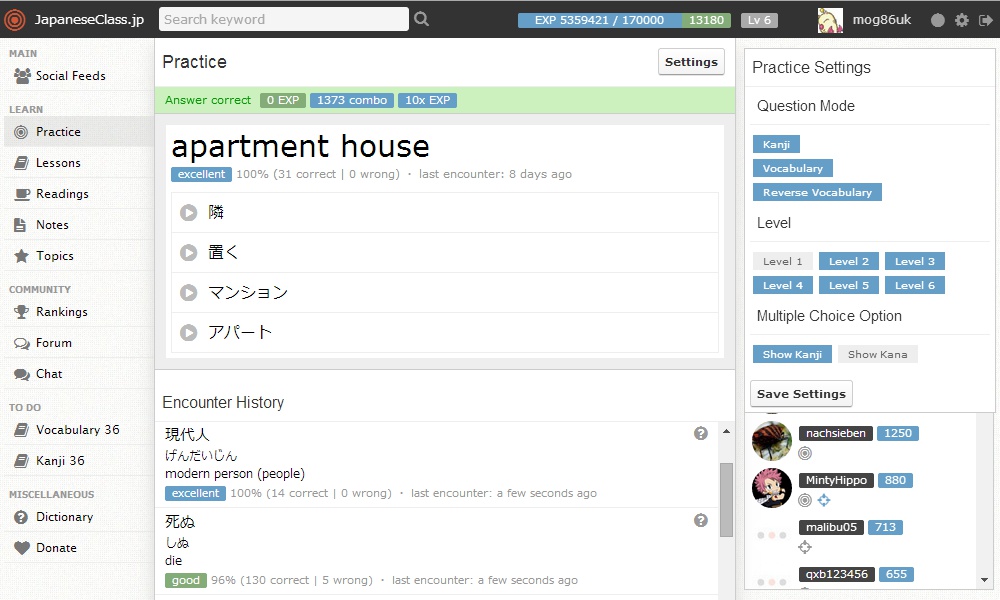Image resolution: width=1000 pixels, height=600 pixels.
Task: Play audio for the マンション answer
Action: (188, 293)
